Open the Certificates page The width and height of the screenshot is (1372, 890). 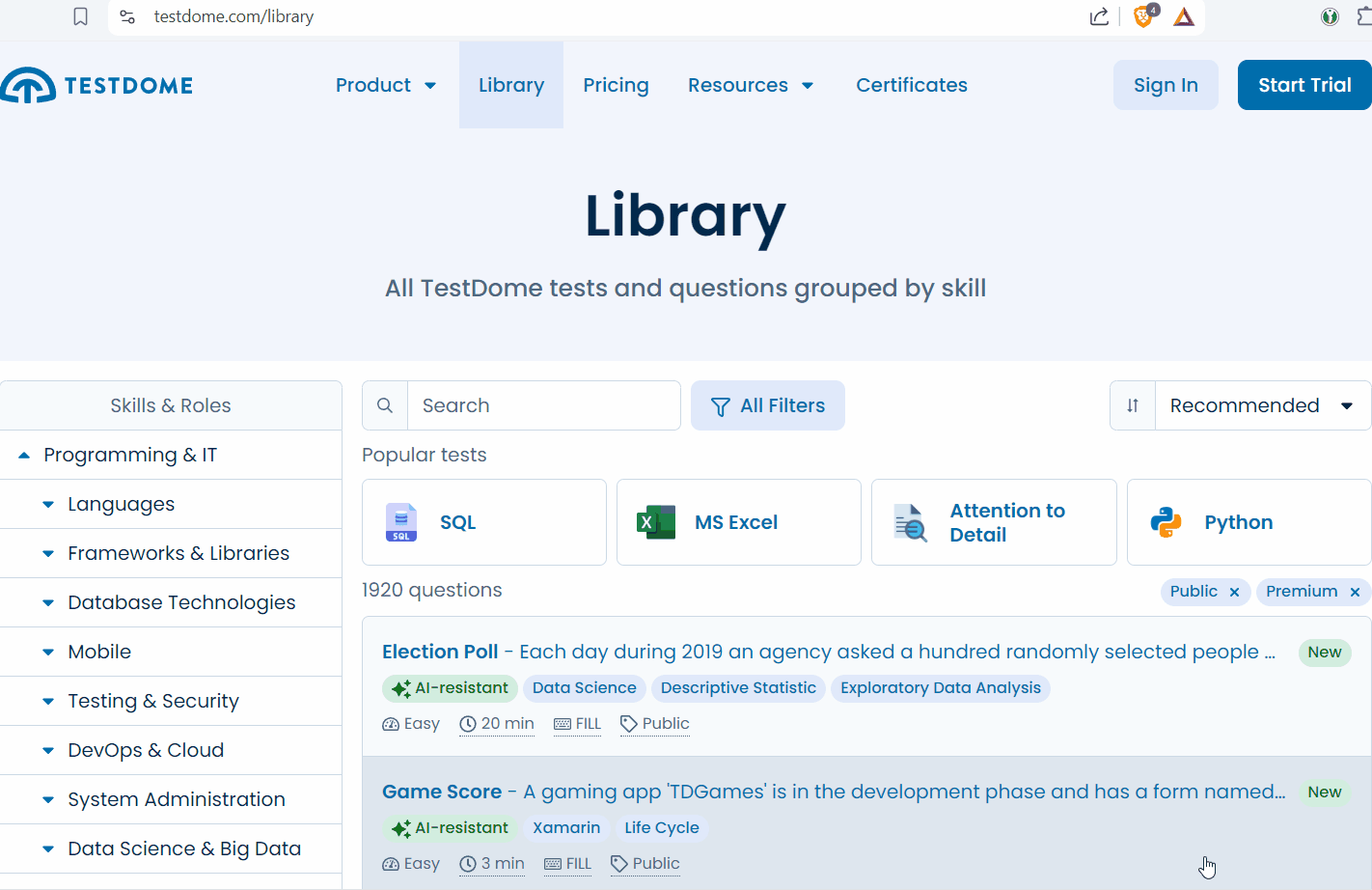pyautogui.click(x=911, y=85)
